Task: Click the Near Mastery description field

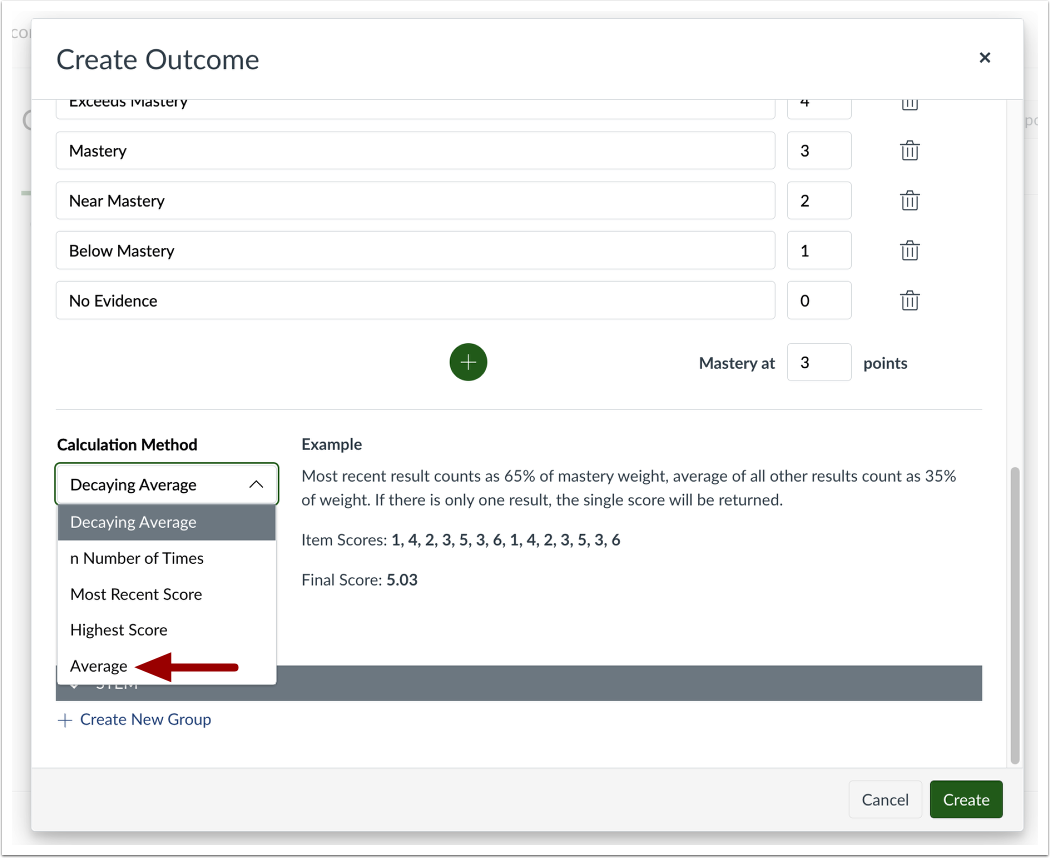Action: pyautogui.click(x=415, y=201)
